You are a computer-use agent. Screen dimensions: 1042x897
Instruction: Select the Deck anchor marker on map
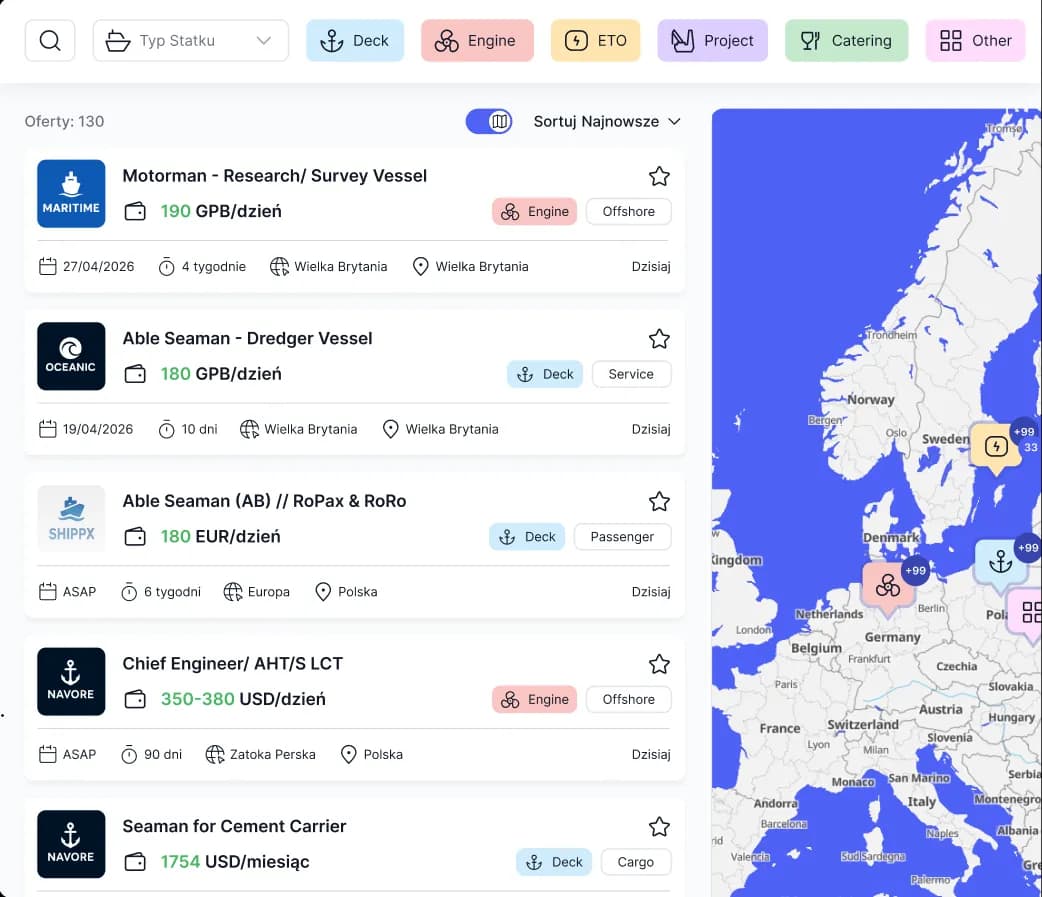tap(1000, 562)
